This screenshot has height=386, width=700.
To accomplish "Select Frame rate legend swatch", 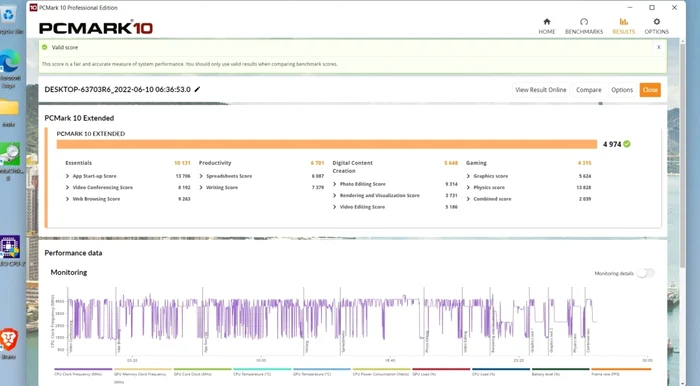I will (x=621, y=369).
